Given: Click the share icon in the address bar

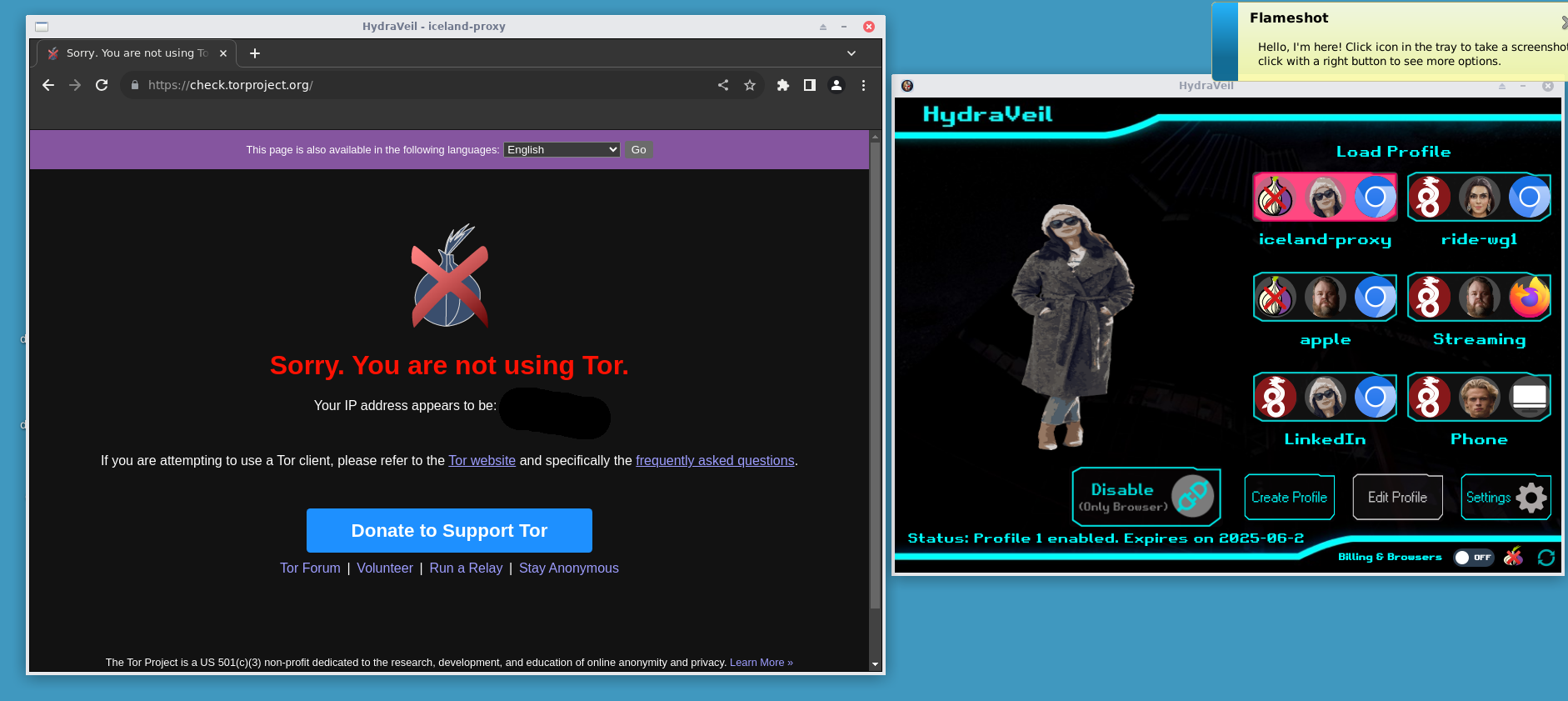Looking at the screenshot, I should coord(723,85).
